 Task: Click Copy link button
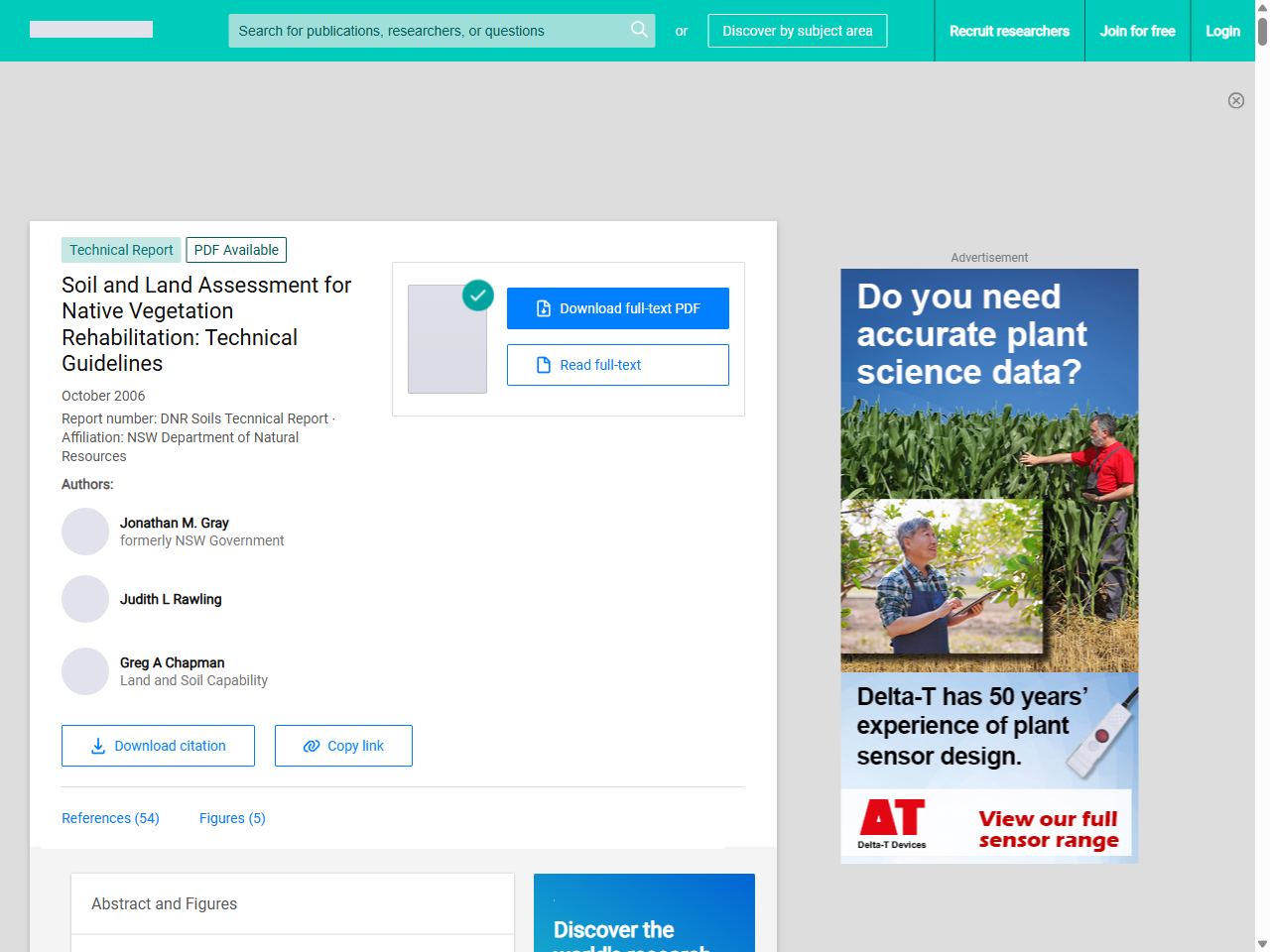tap(343, 746)
